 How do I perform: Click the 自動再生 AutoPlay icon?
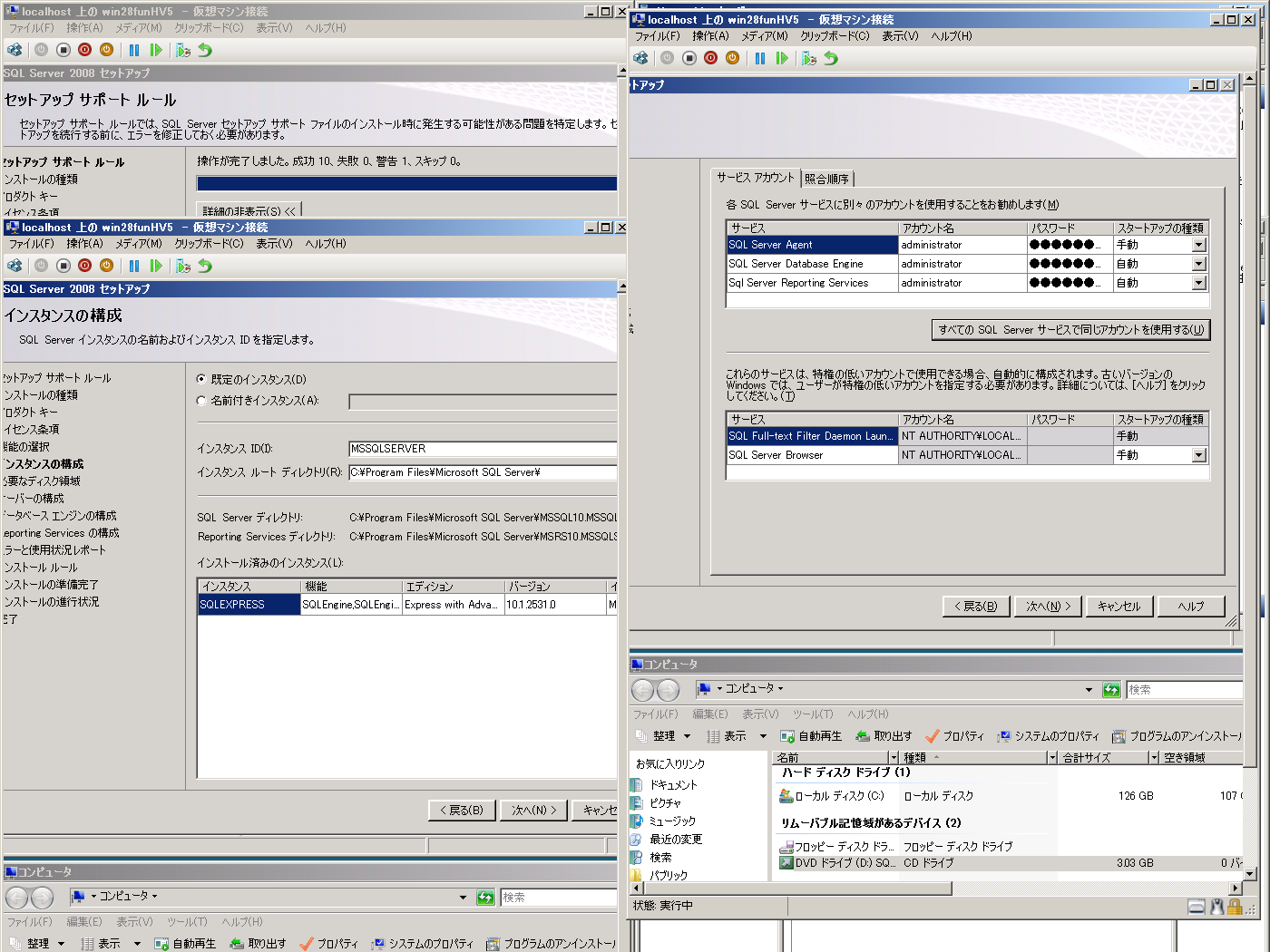811,735
